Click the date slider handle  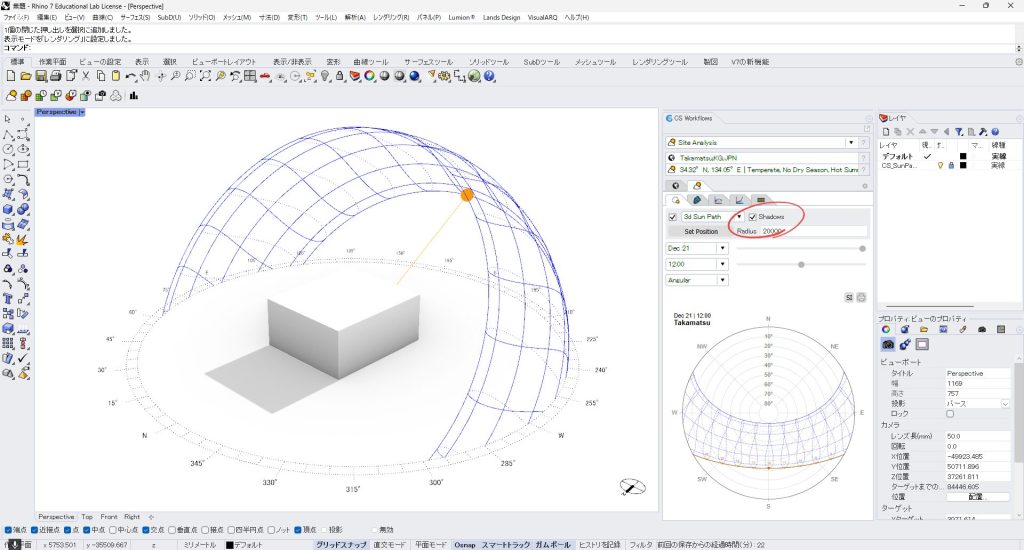863,248
